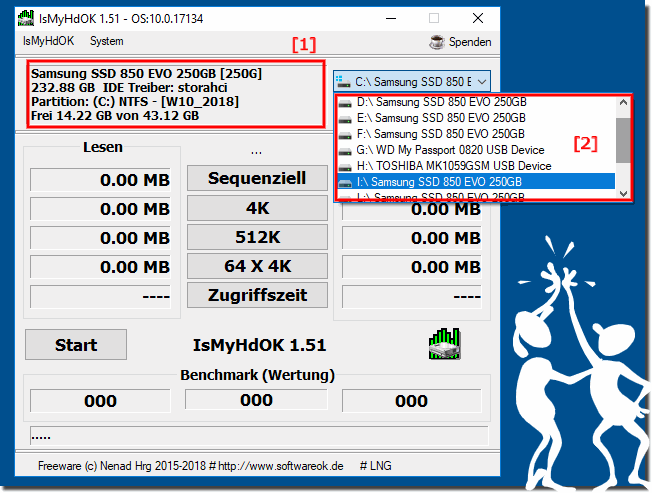Click the drive list scrollbar thumb

[623, 140]
